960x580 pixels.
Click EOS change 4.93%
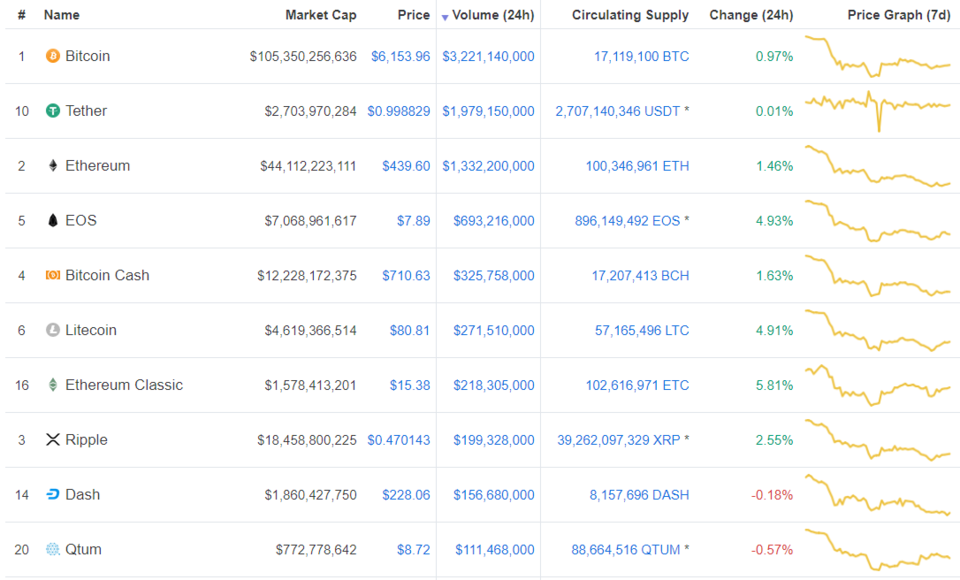774,220
